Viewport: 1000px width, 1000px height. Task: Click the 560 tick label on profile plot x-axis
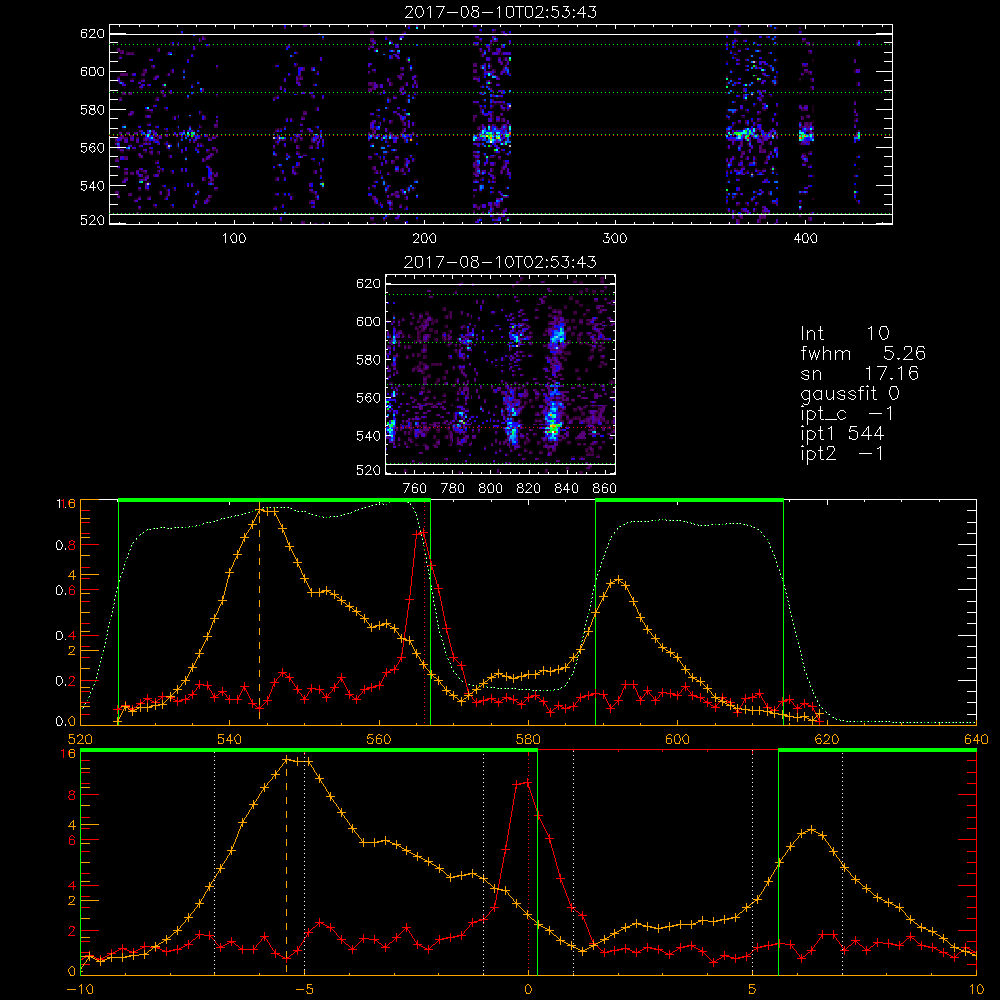(x=379, y=740)
